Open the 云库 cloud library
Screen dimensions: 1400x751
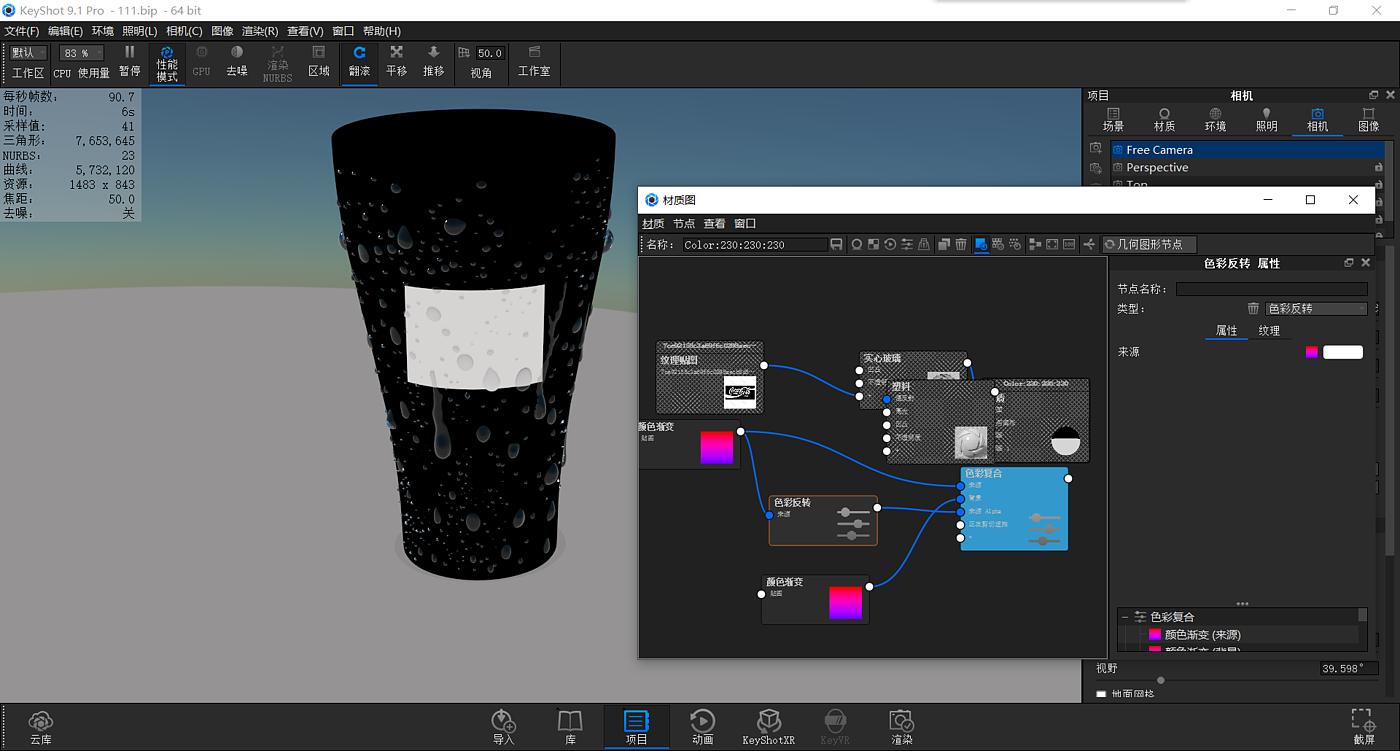[x=40, y=727]
